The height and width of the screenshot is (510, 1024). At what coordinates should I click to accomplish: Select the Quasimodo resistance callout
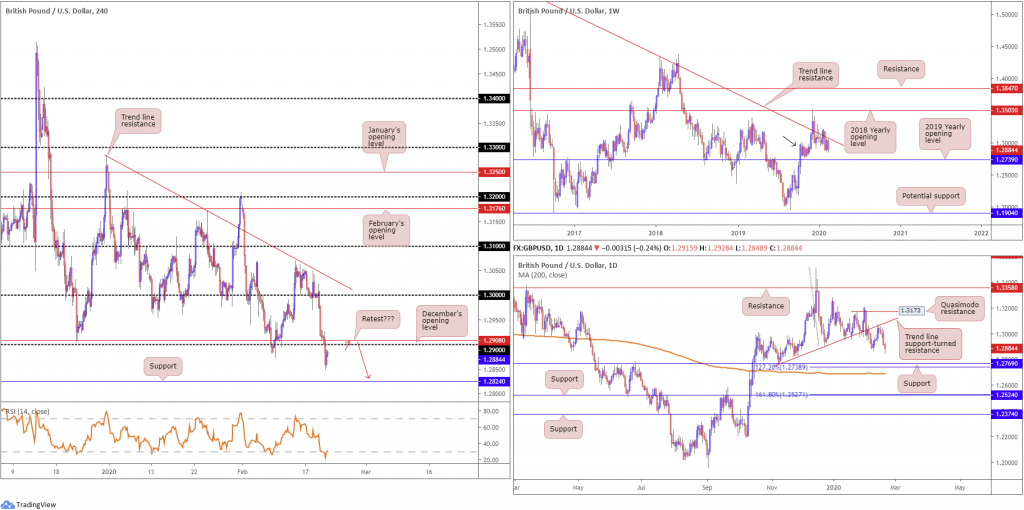click(x=962, y=304)
